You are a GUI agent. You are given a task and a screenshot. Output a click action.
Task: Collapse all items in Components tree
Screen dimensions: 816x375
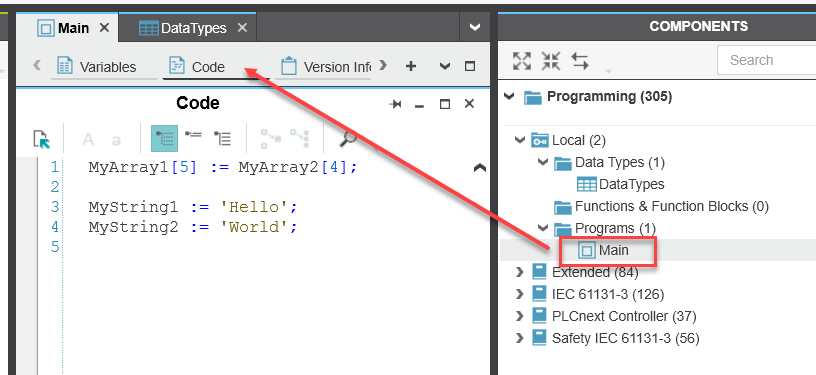pyautogui.click(x=551, y=61)
